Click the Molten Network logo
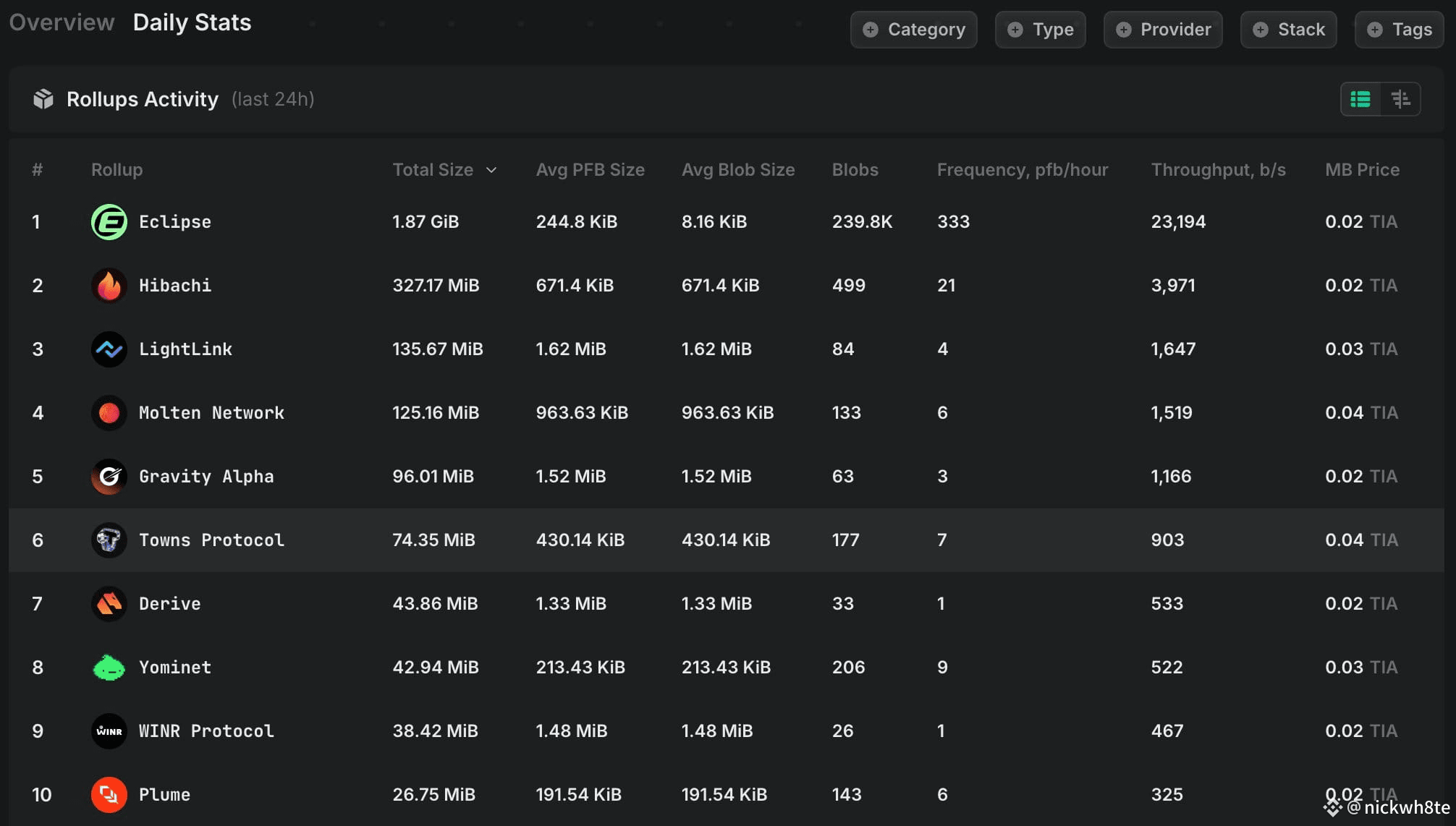Screen dimensions: 1456x826 coord(109,413)
